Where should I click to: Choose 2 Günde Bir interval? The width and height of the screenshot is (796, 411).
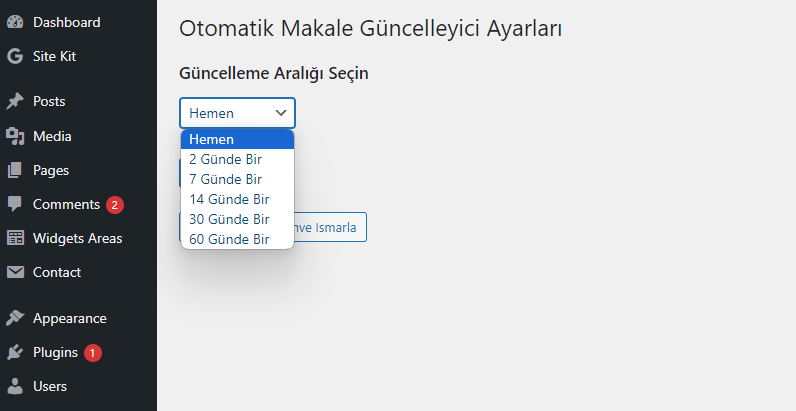(x=238, y=159)
